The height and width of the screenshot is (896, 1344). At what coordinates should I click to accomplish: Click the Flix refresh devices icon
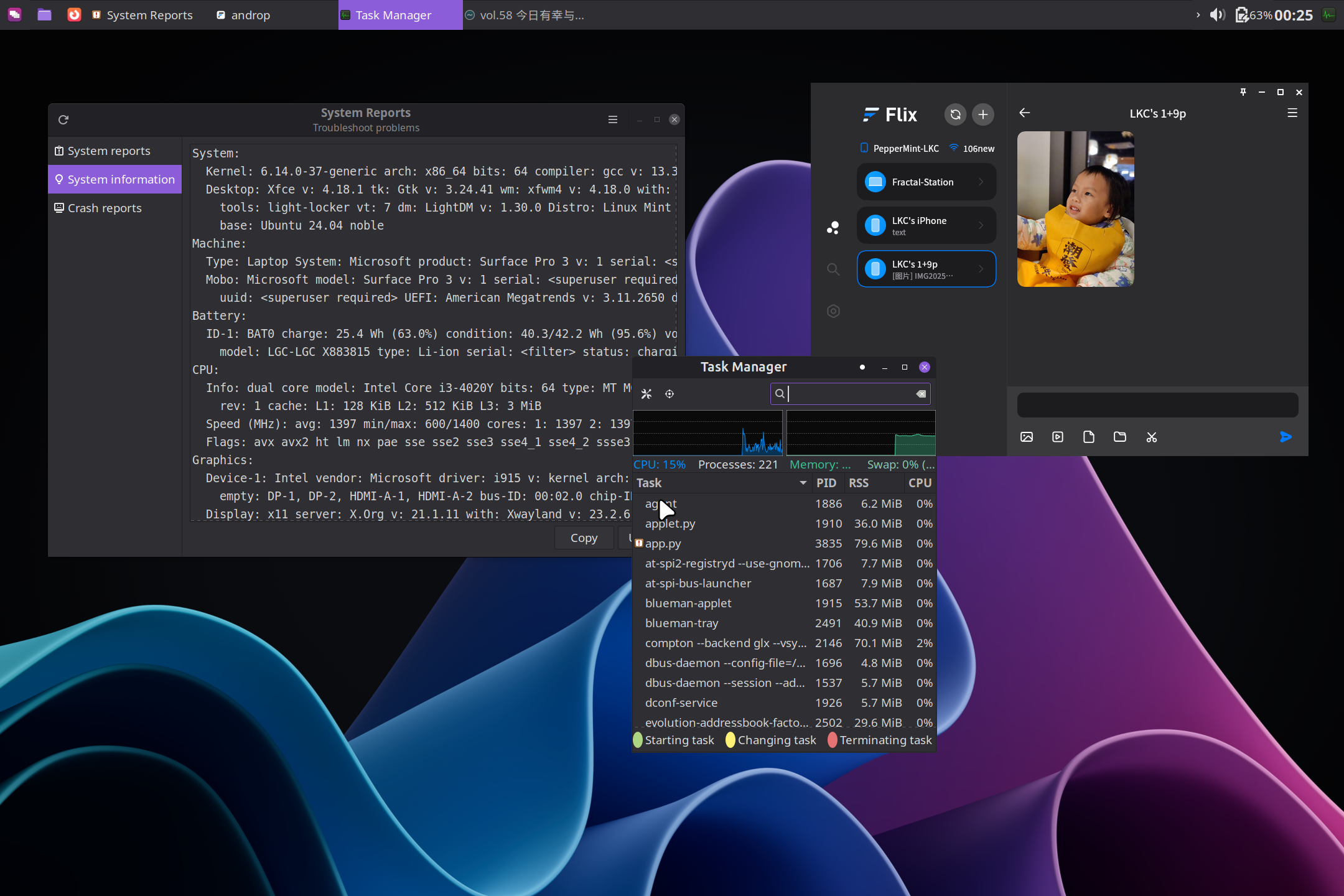[955, 114]
